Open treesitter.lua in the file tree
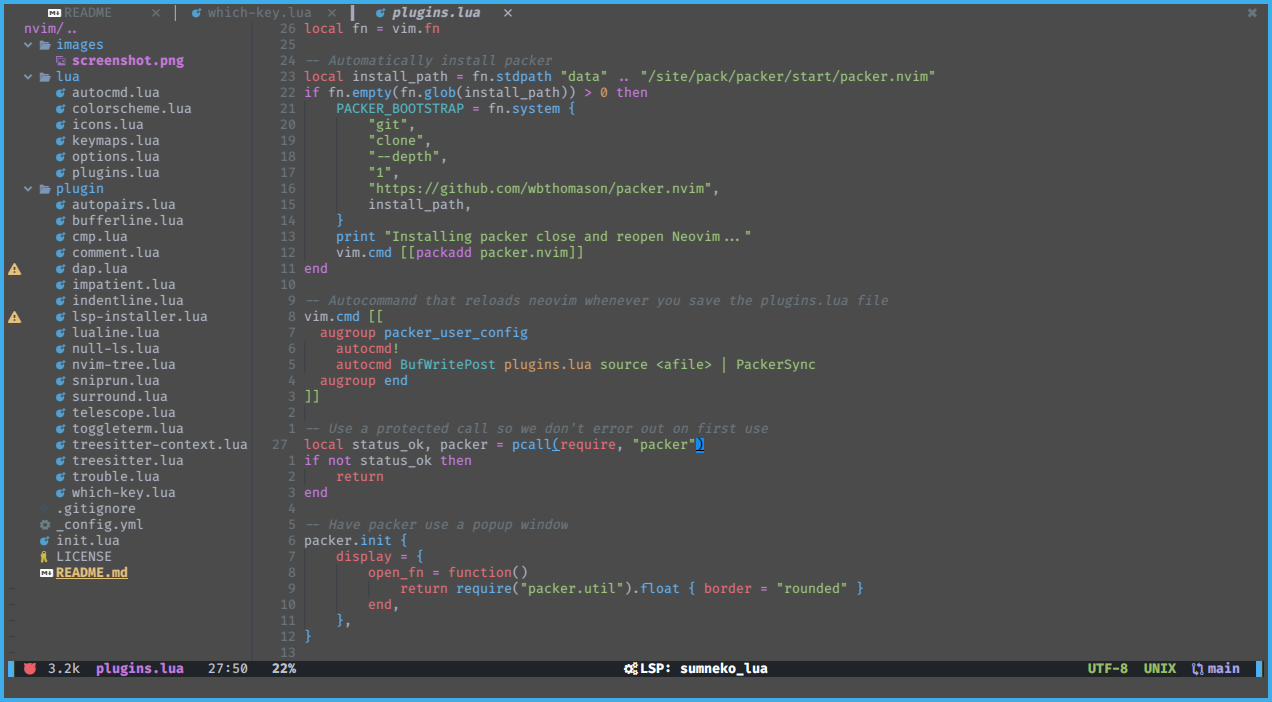 (x=127, y=461)
